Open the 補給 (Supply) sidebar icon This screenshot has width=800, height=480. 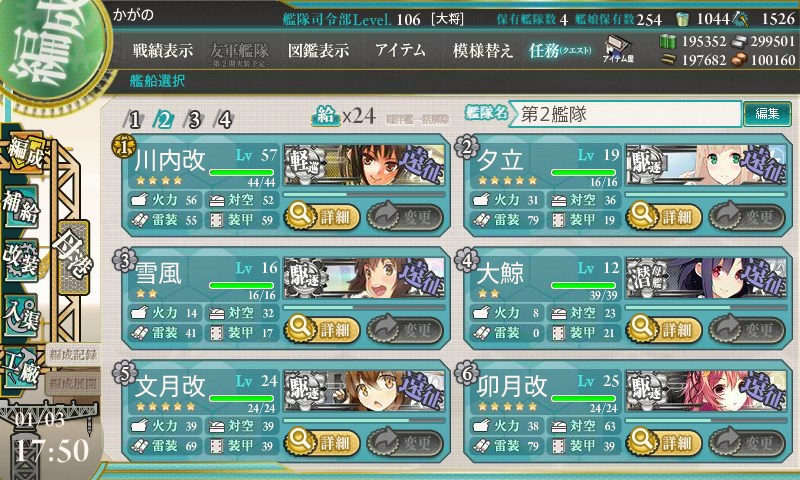click(21, 206)
